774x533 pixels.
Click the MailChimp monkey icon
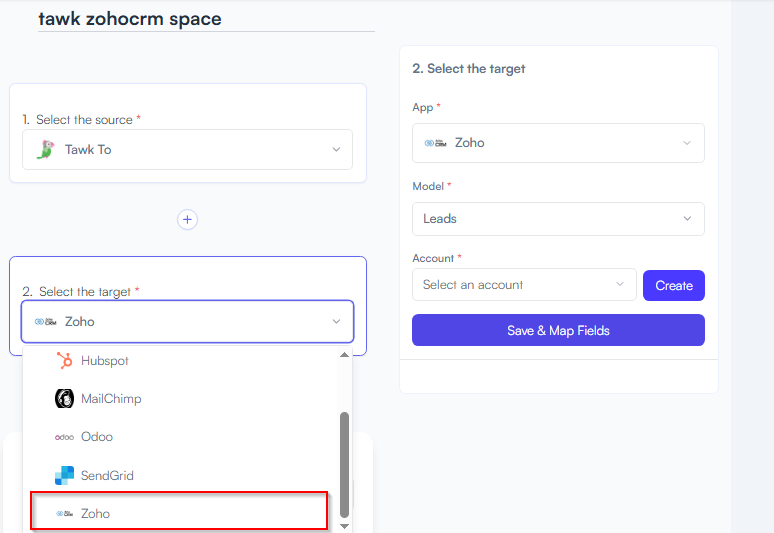click(x=64, y=399)
